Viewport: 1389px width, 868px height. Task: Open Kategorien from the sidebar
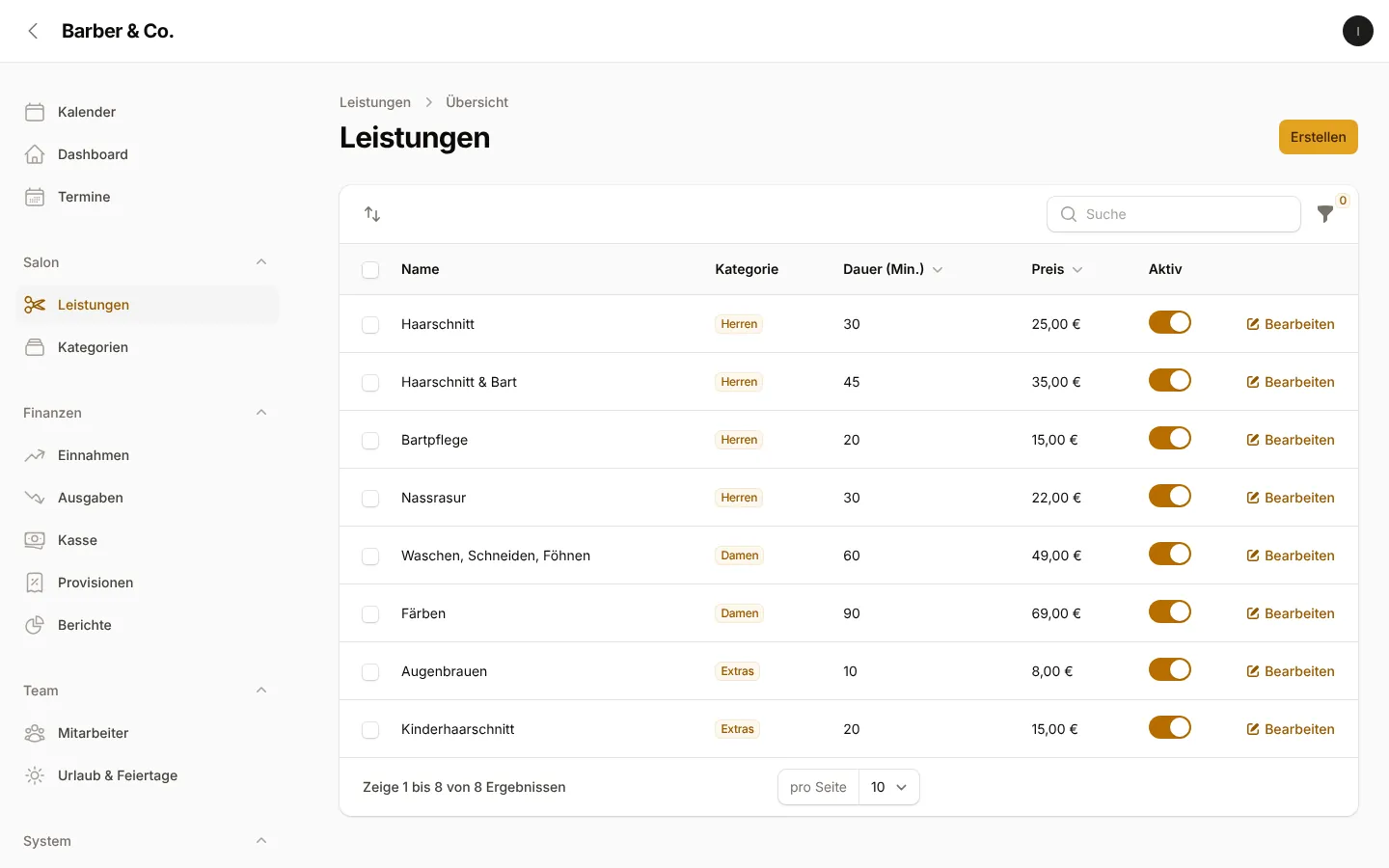tap(148, 347)
